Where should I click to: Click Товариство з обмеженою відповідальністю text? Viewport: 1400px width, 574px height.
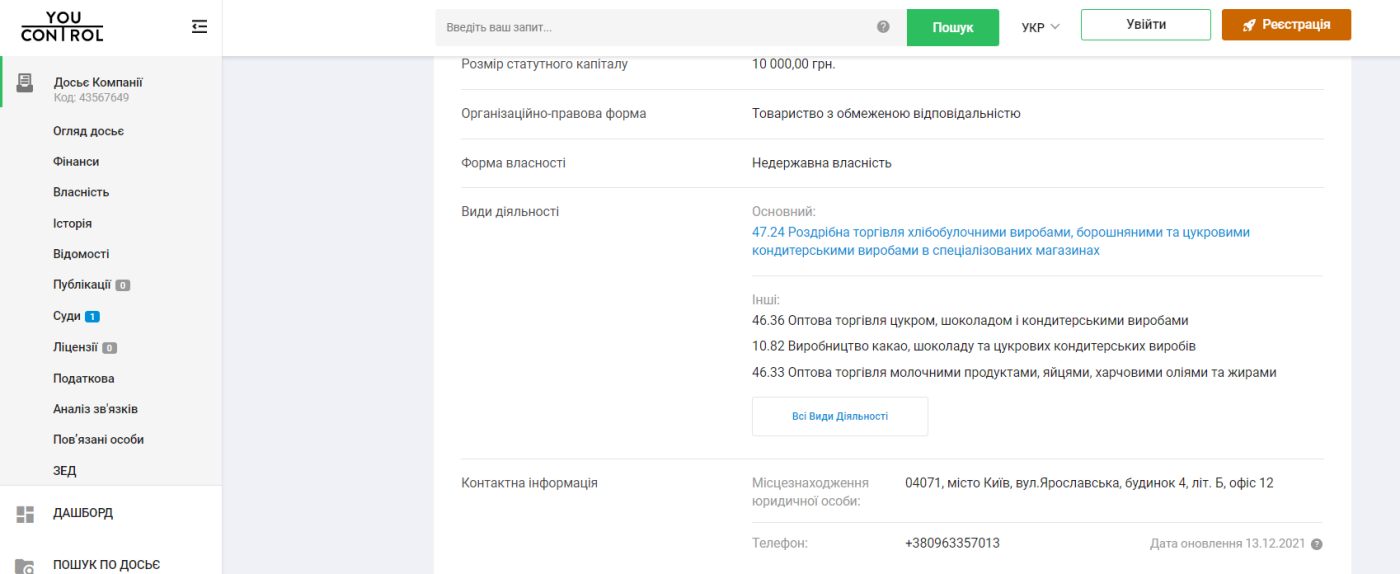pyautogui.click(x=886, y=113)
